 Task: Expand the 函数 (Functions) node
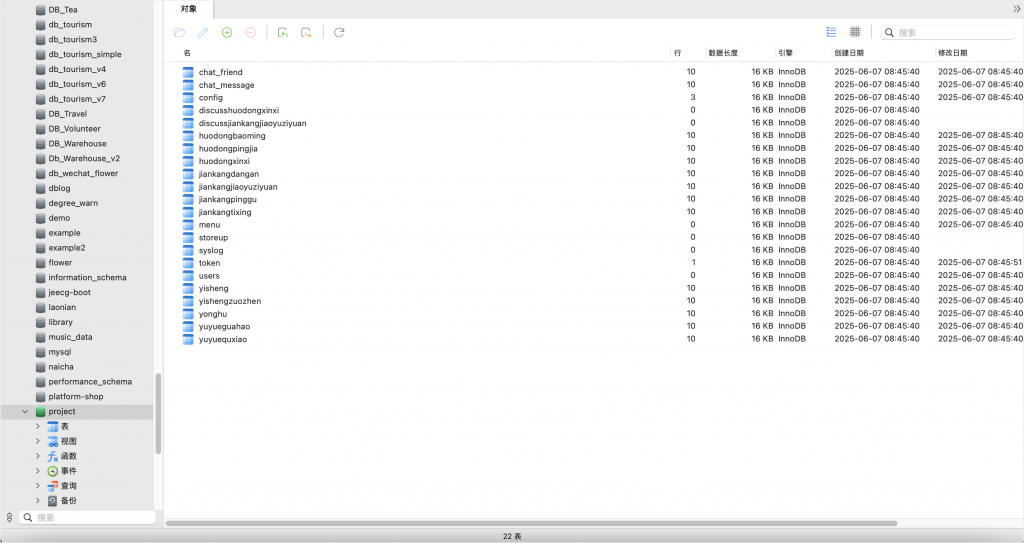[38, 456]
